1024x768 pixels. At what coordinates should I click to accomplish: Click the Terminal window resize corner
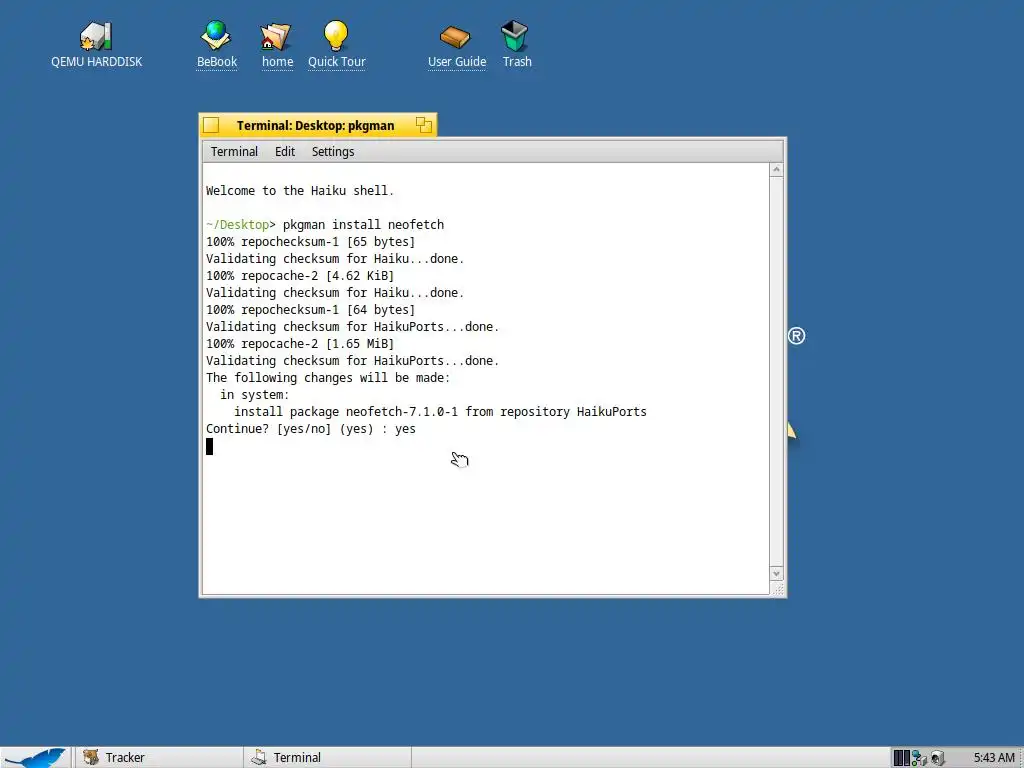(x=777, y=589)
